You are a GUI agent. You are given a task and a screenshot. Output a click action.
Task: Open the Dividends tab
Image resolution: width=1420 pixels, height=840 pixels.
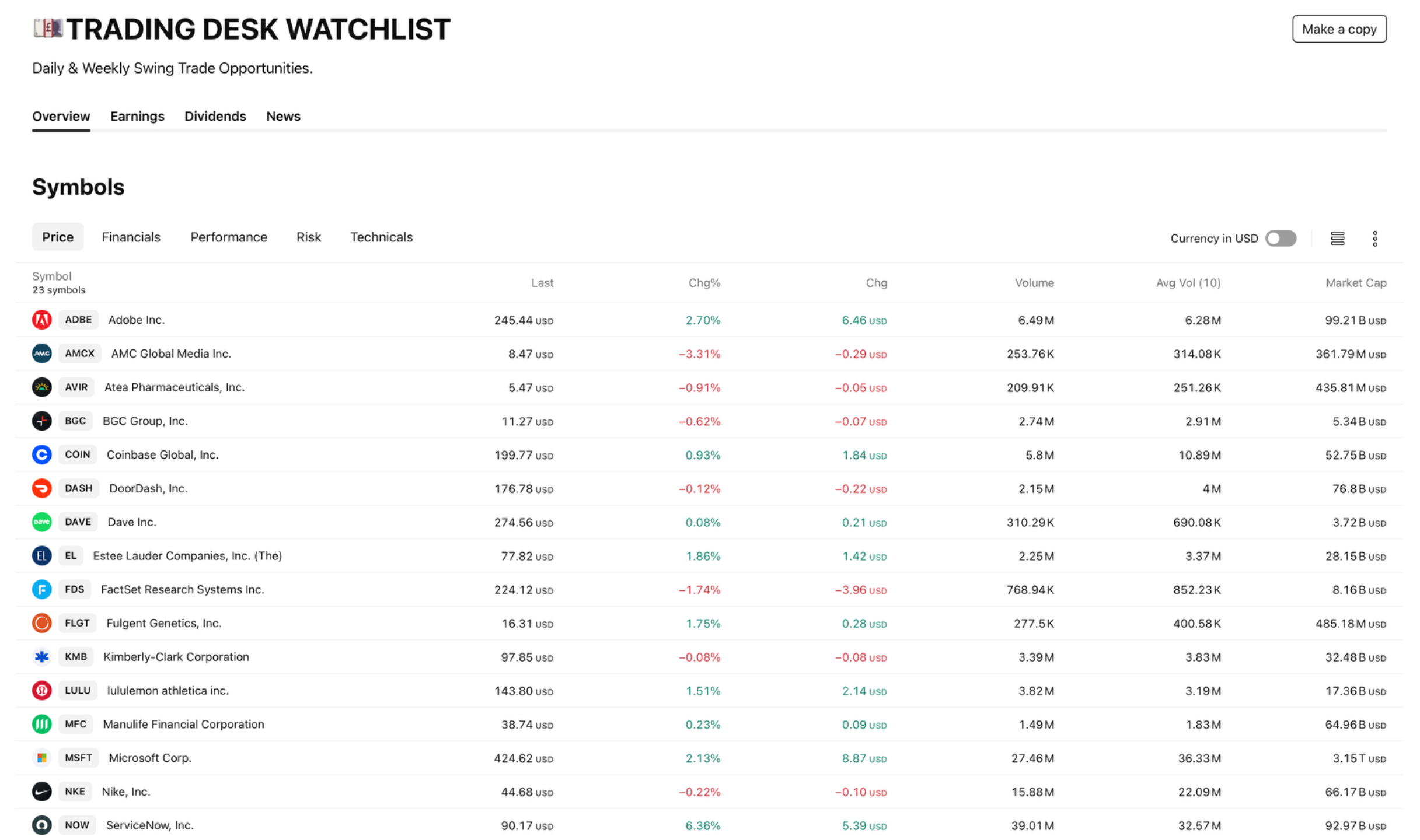[215, 117]
